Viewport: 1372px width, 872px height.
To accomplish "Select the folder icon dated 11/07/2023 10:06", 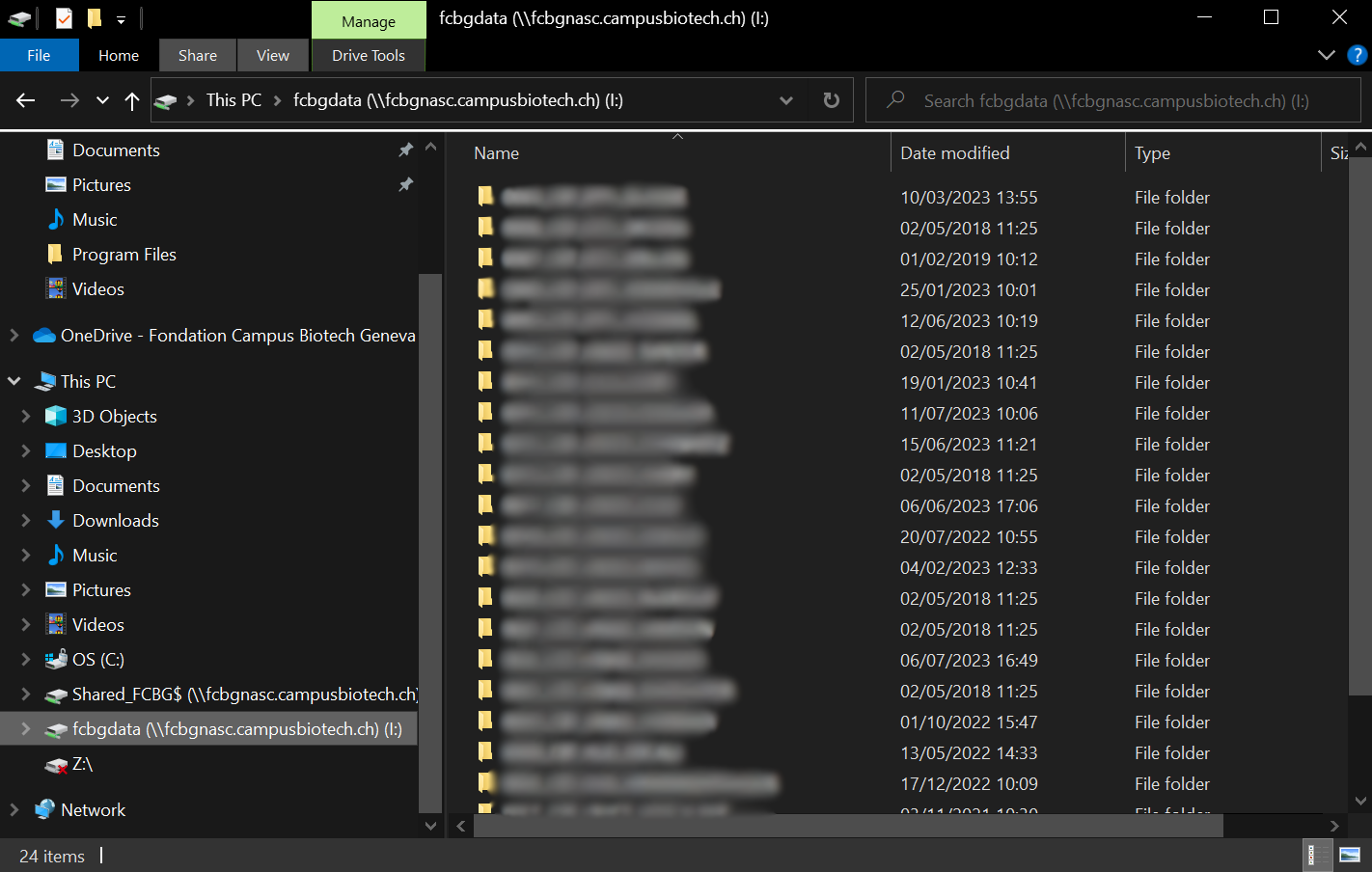I will [485, 412].
